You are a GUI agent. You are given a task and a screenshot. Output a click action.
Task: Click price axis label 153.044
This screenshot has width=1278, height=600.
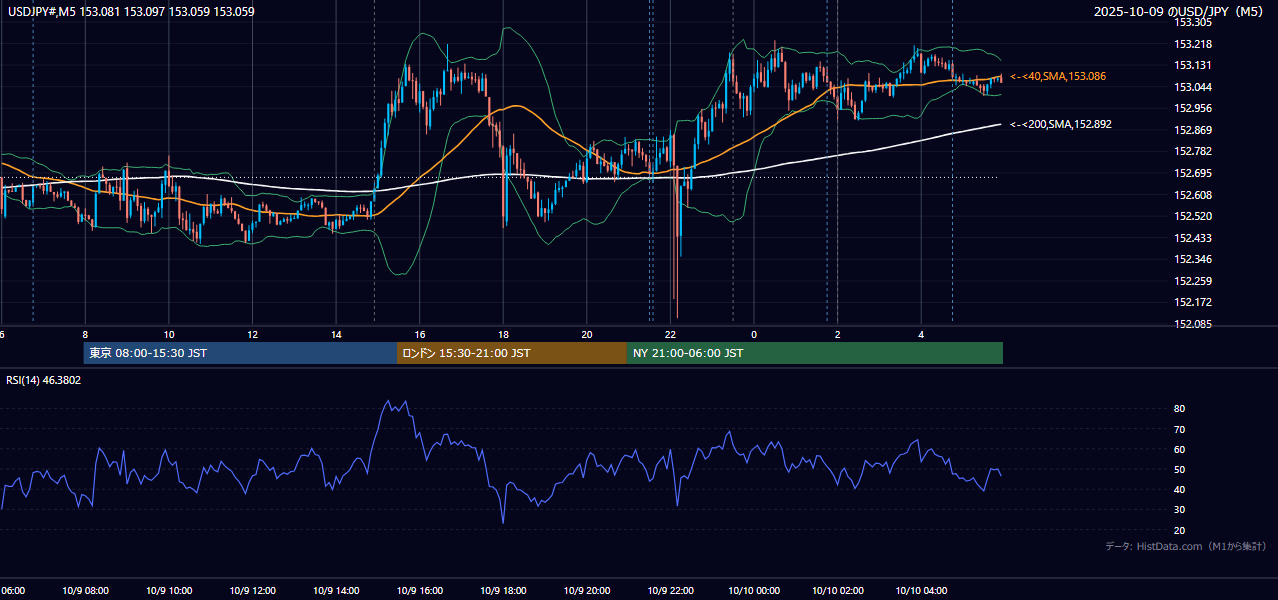point(1192,87)
